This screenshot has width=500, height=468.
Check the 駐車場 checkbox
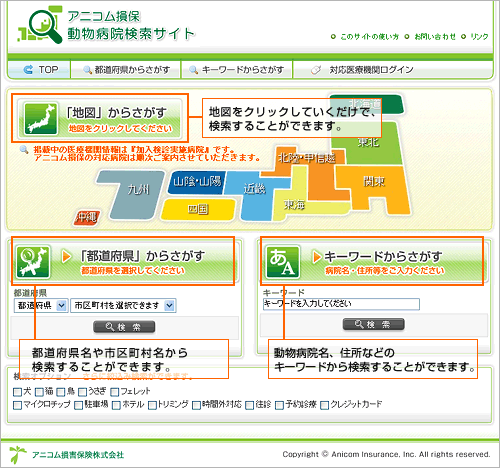point(79,405)
